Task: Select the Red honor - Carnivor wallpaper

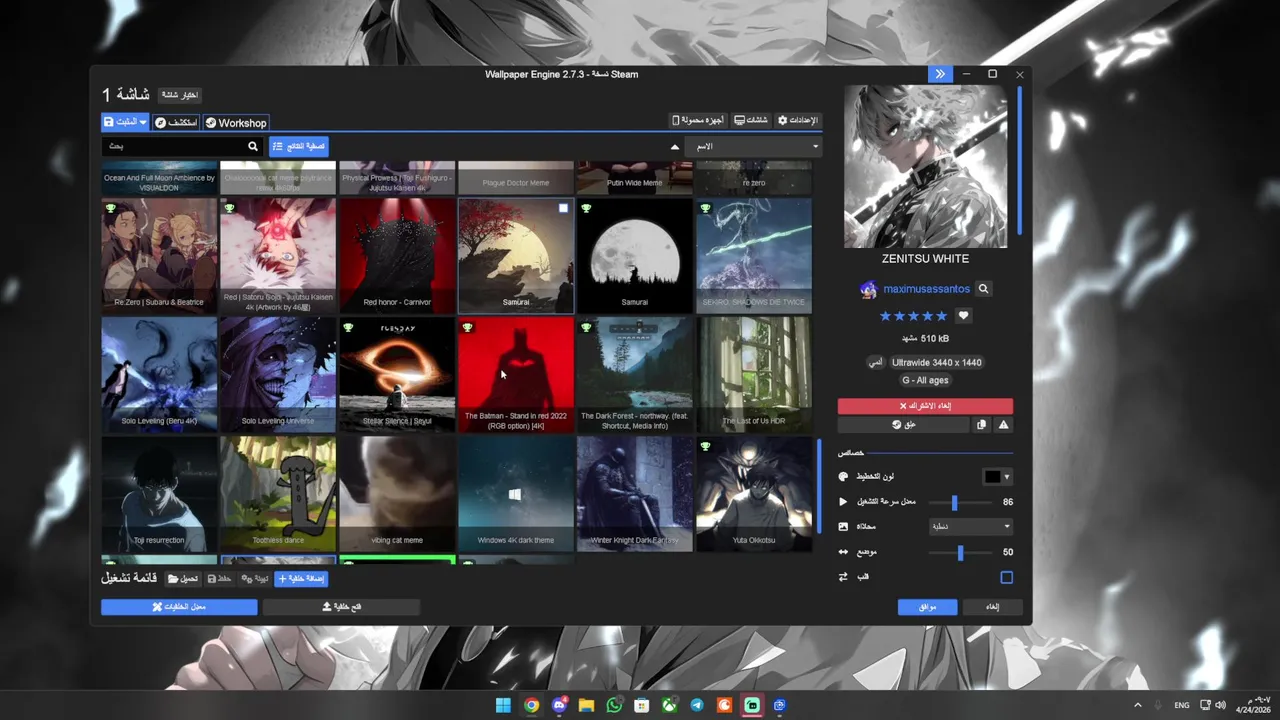Action: tap(397, 256)
